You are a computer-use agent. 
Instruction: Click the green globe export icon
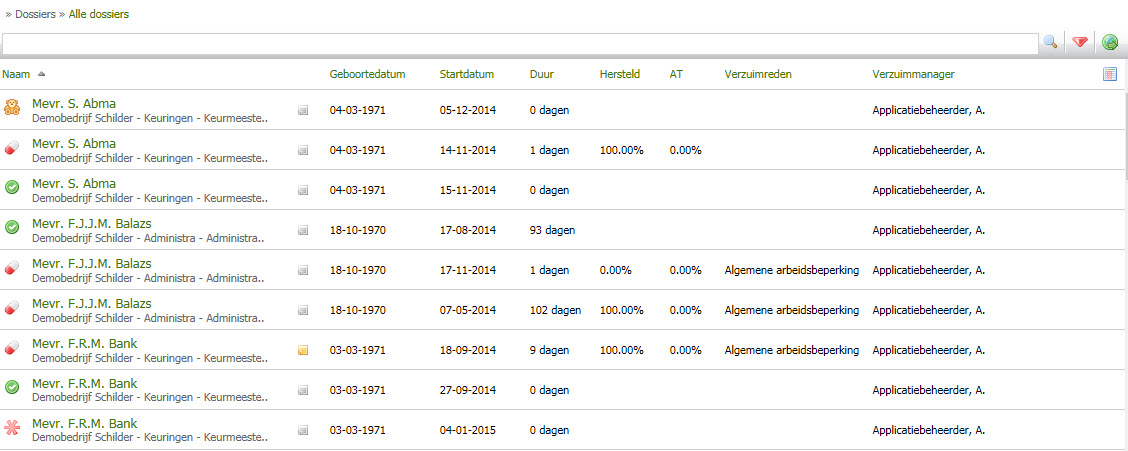(1109, 42)
